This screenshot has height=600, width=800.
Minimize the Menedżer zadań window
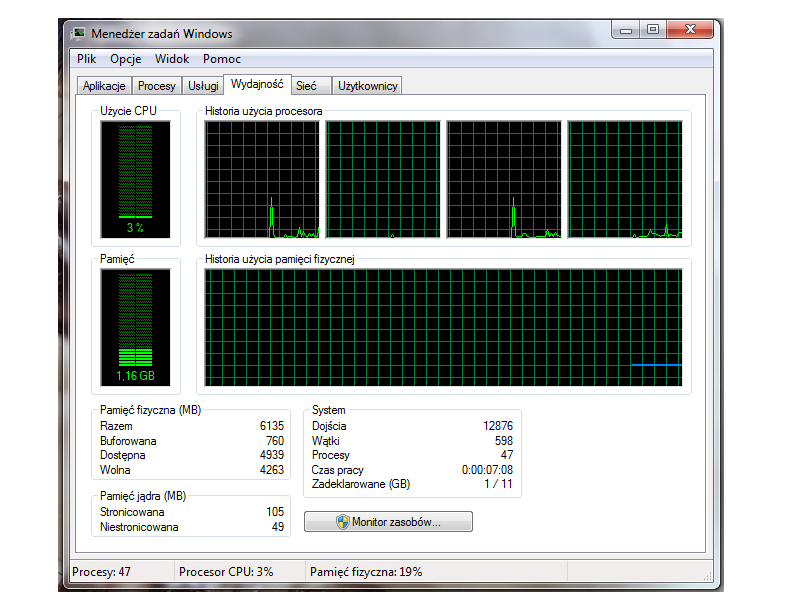point(626,30)
